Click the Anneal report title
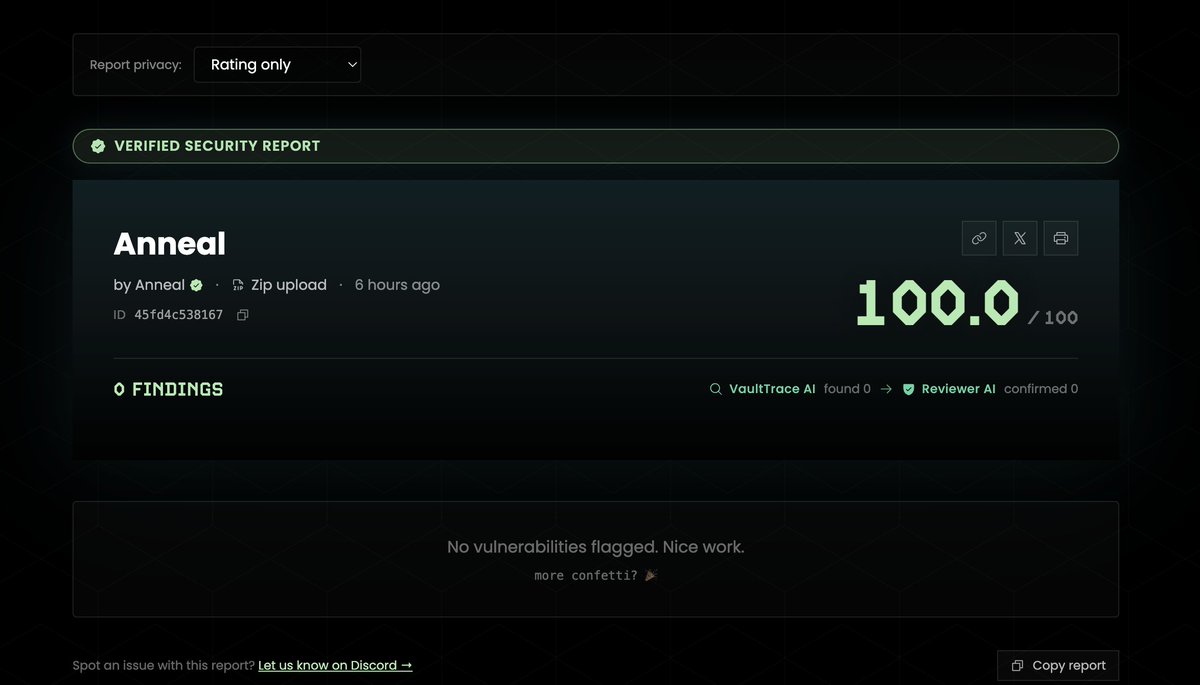Image resolution: width=1200 pixels, height=685 pixels. tap(170, 244)
